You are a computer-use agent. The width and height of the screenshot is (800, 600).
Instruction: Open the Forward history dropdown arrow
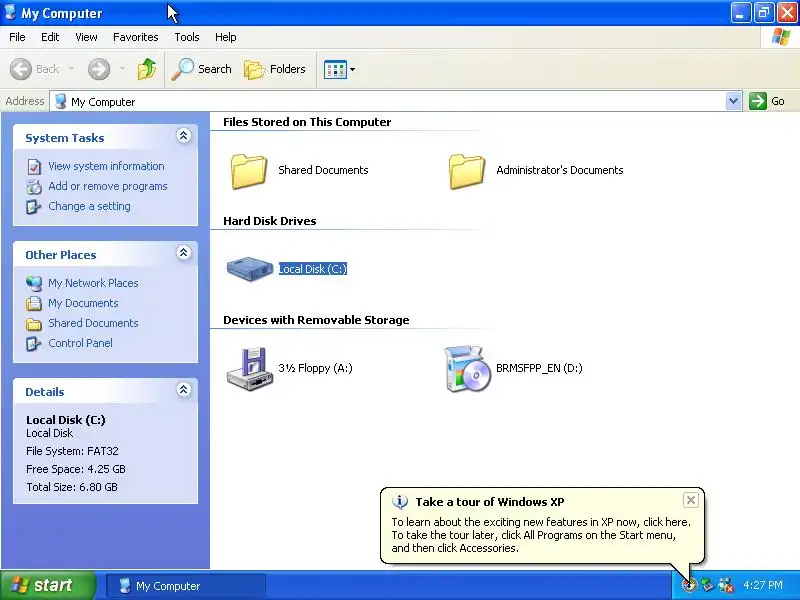point(122,69)
